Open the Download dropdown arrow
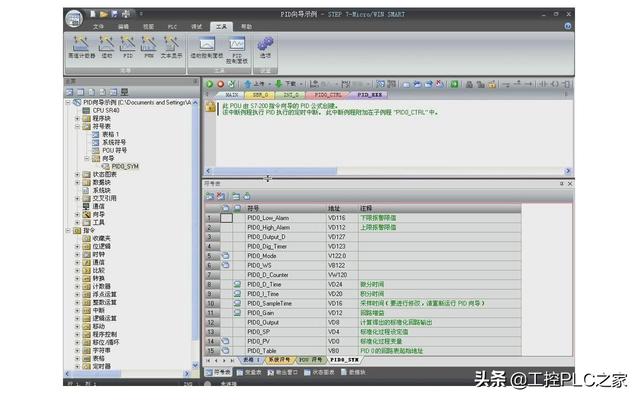Viewport: 640px width, 400px height. (x=301, y=84)
